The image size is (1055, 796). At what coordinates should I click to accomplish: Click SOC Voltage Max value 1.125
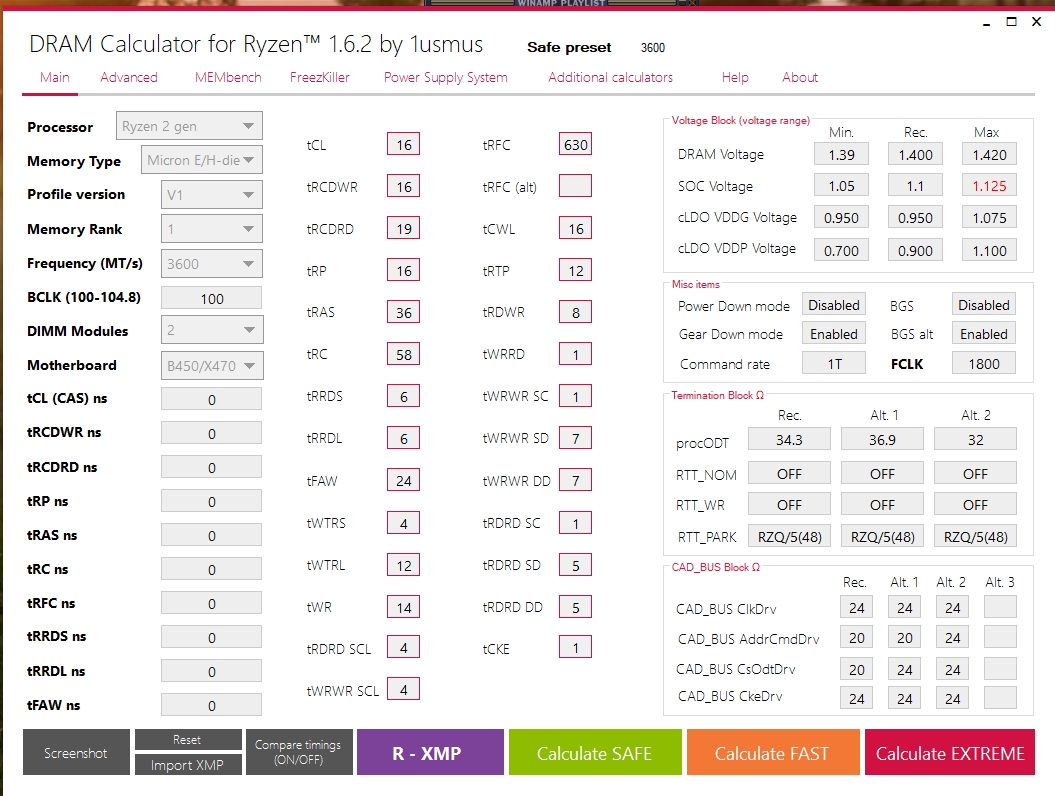point(989,186)
